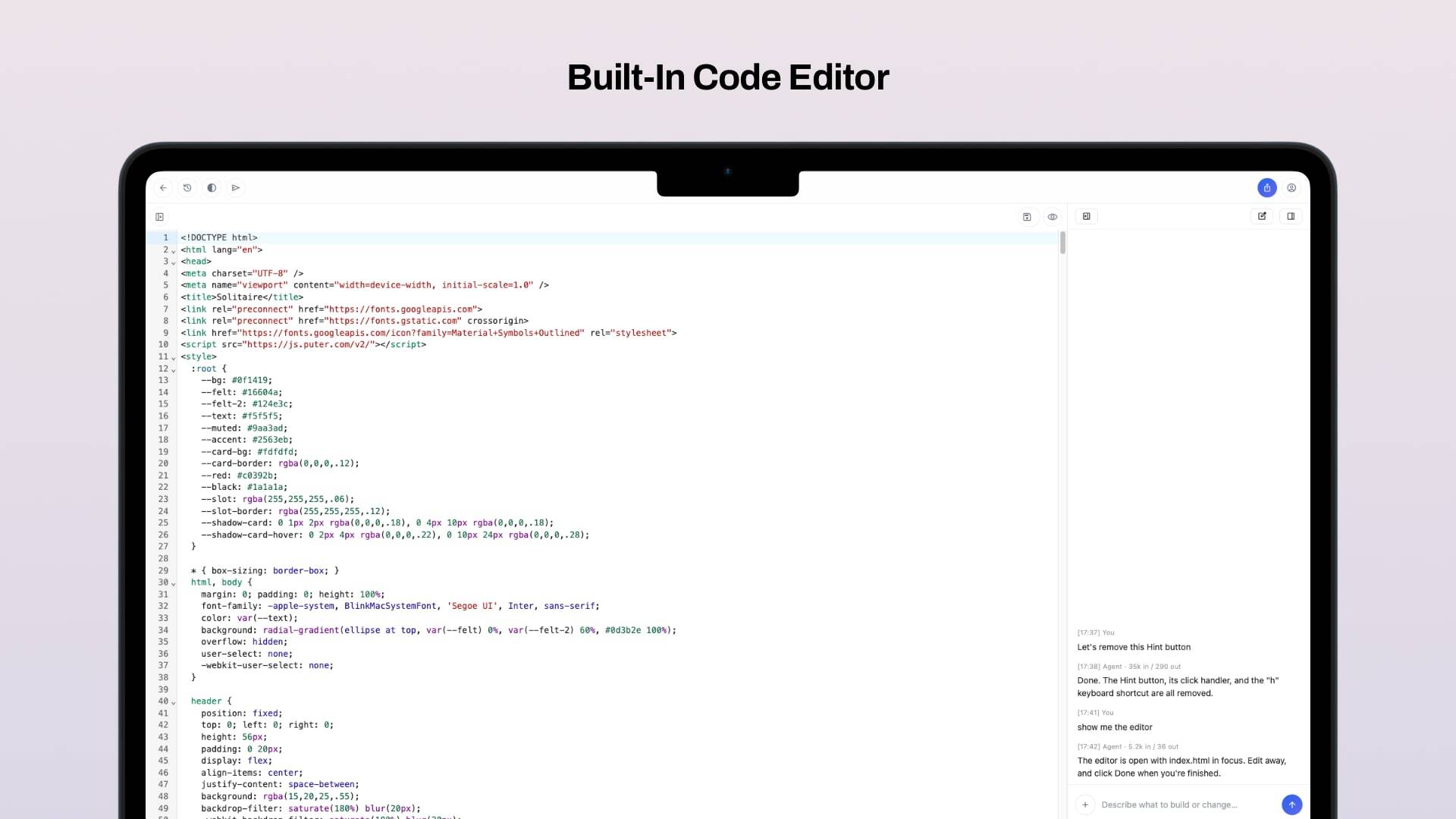
Task: Click the blue share/publish button
Action: pyautogui.click(x=1267, y=188)
